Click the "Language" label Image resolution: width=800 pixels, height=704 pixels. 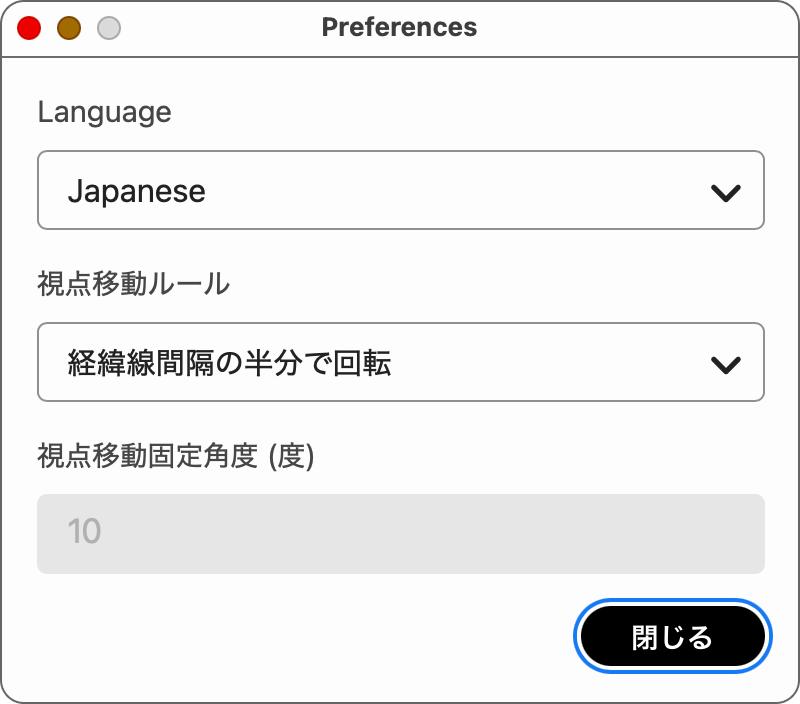click(104, 112)
